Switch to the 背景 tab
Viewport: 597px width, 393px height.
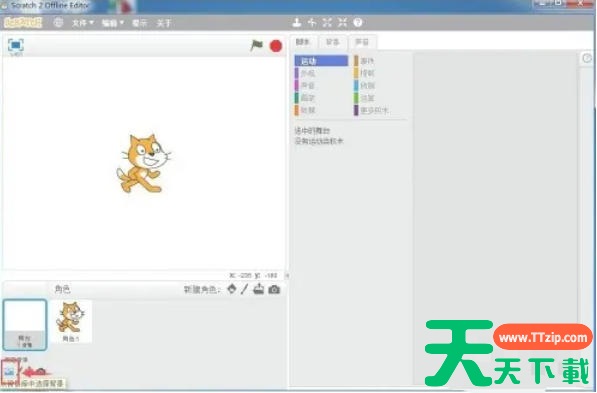(333, 42)
